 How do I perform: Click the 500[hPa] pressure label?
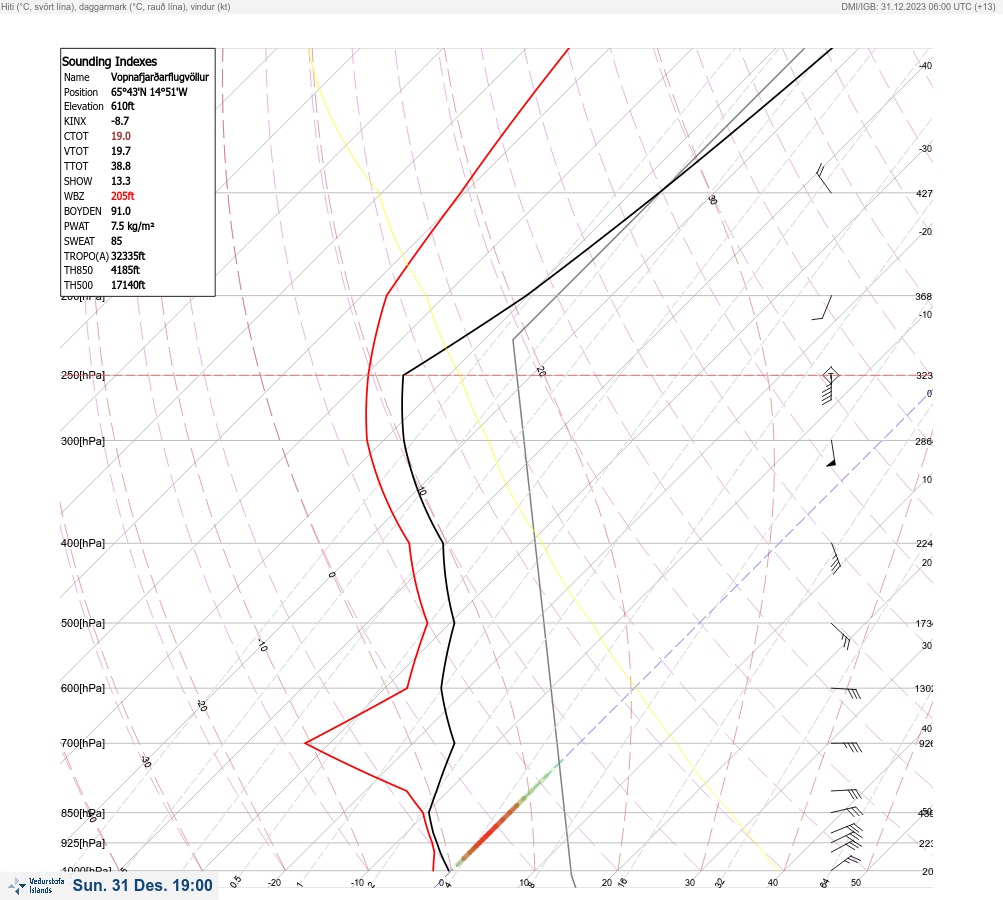pyautogui.click(x=83, y=623)
